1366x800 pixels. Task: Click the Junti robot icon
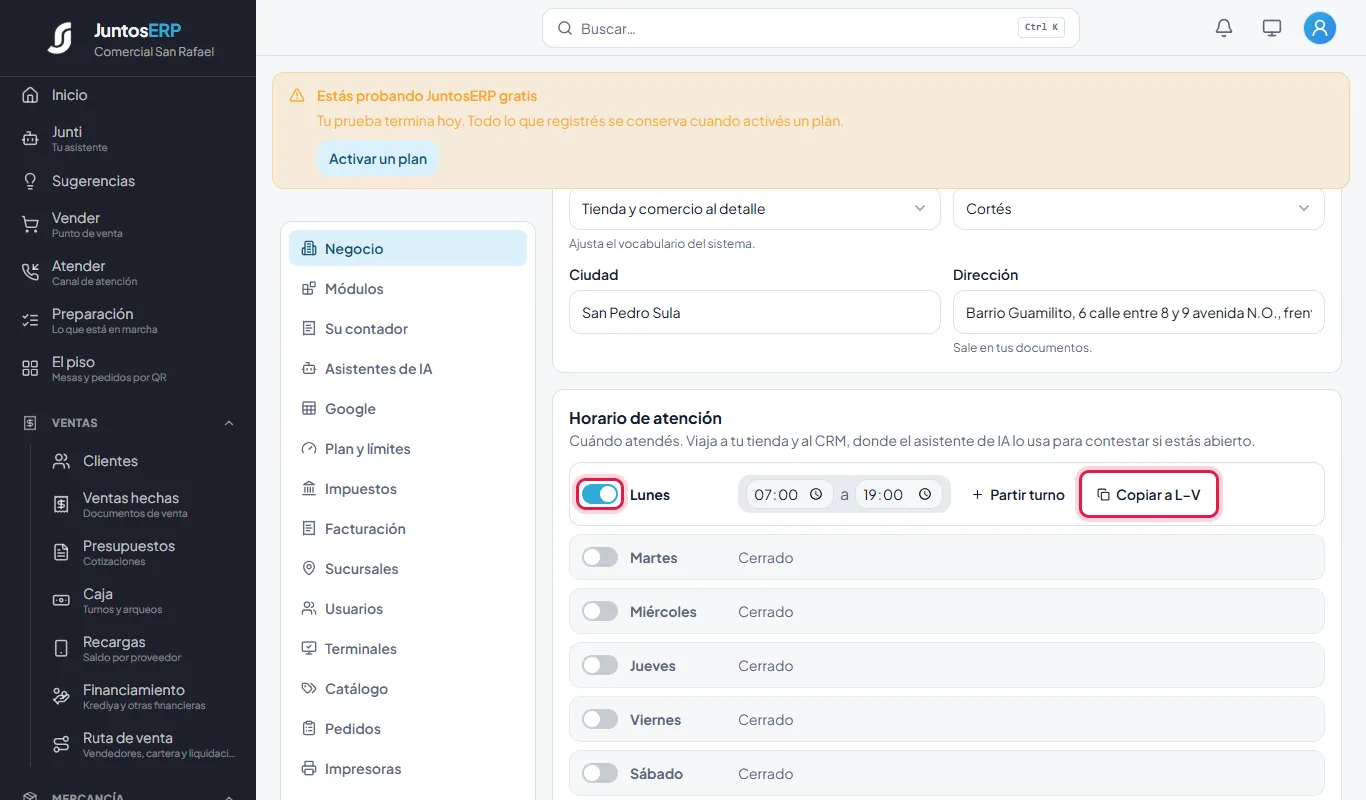[x=30, y=138]
